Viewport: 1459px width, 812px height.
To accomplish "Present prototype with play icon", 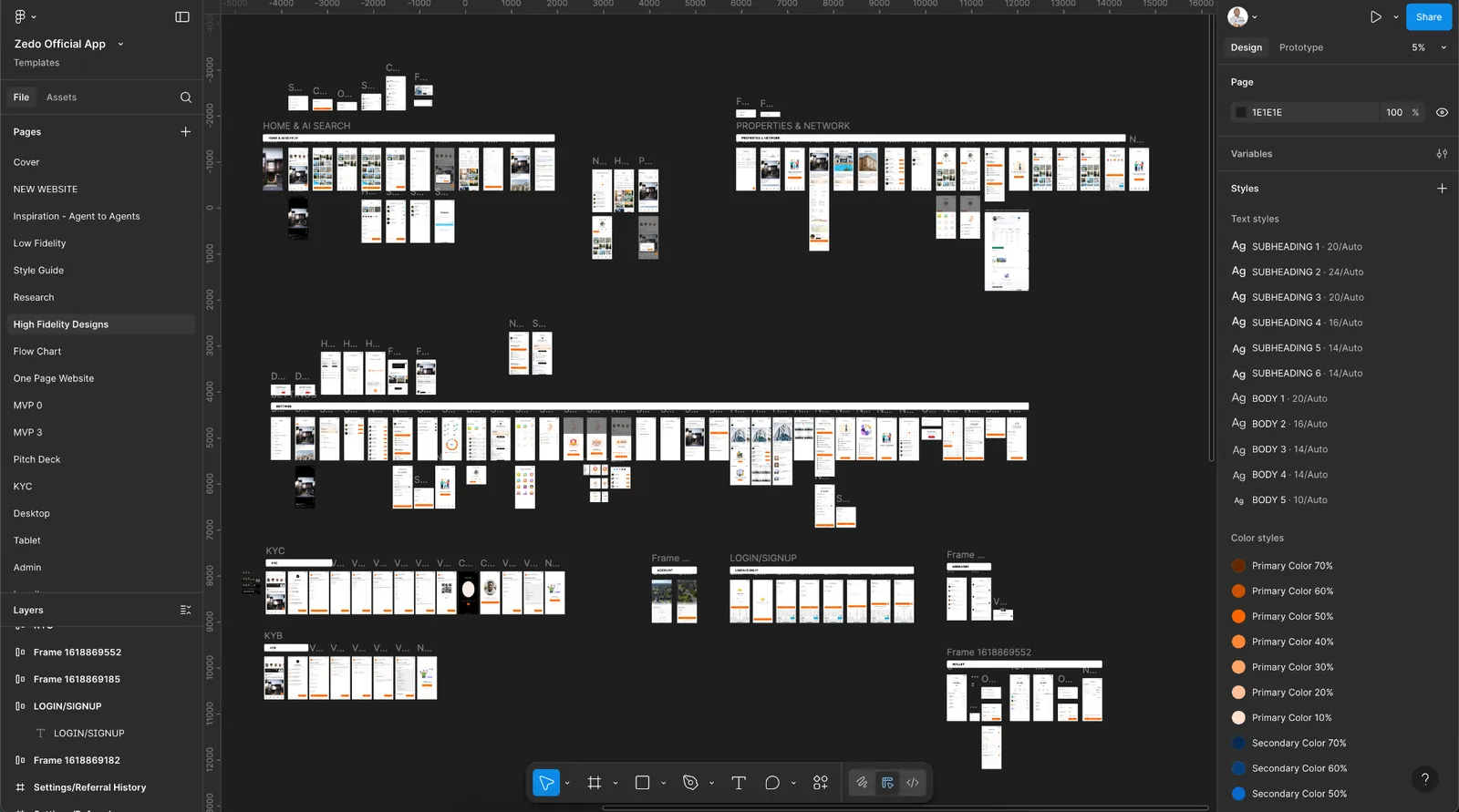I will click(1375, 16).
